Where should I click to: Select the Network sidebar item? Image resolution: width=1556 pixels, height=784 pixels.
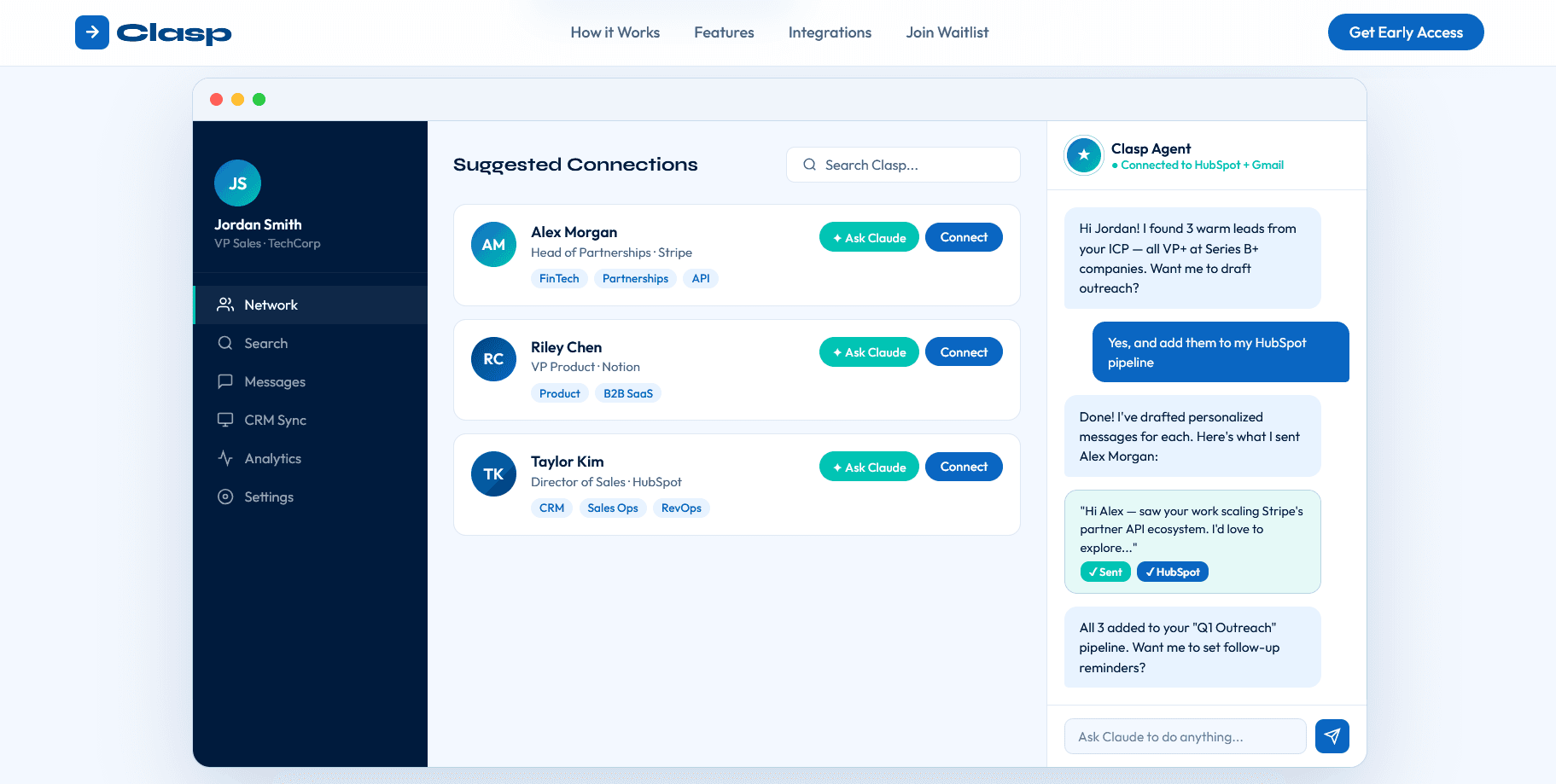coord(271,305)
